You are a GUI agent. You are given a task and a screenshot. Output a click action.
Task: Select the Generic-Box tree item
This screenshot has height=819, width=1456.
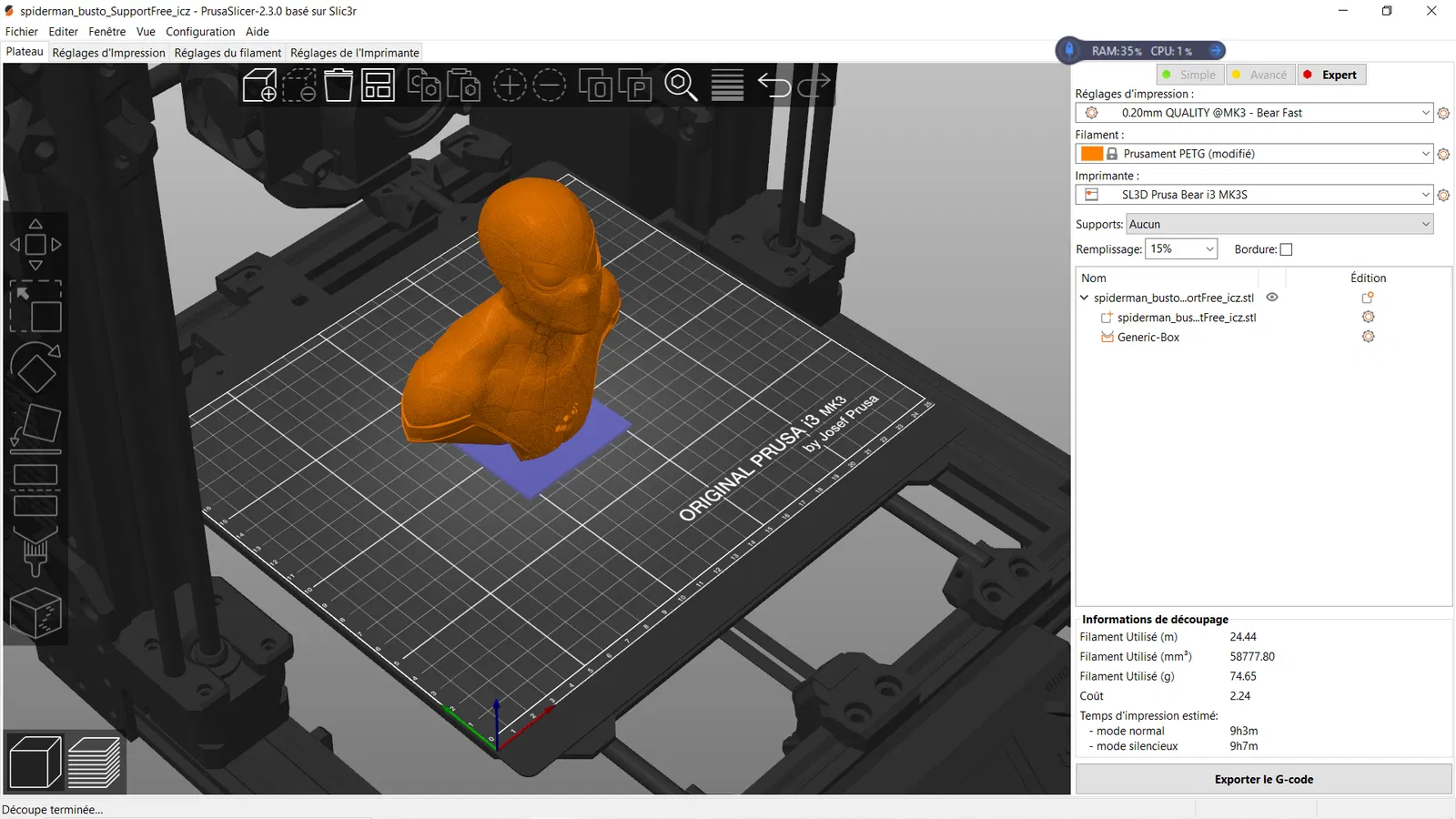(1148, 337)
